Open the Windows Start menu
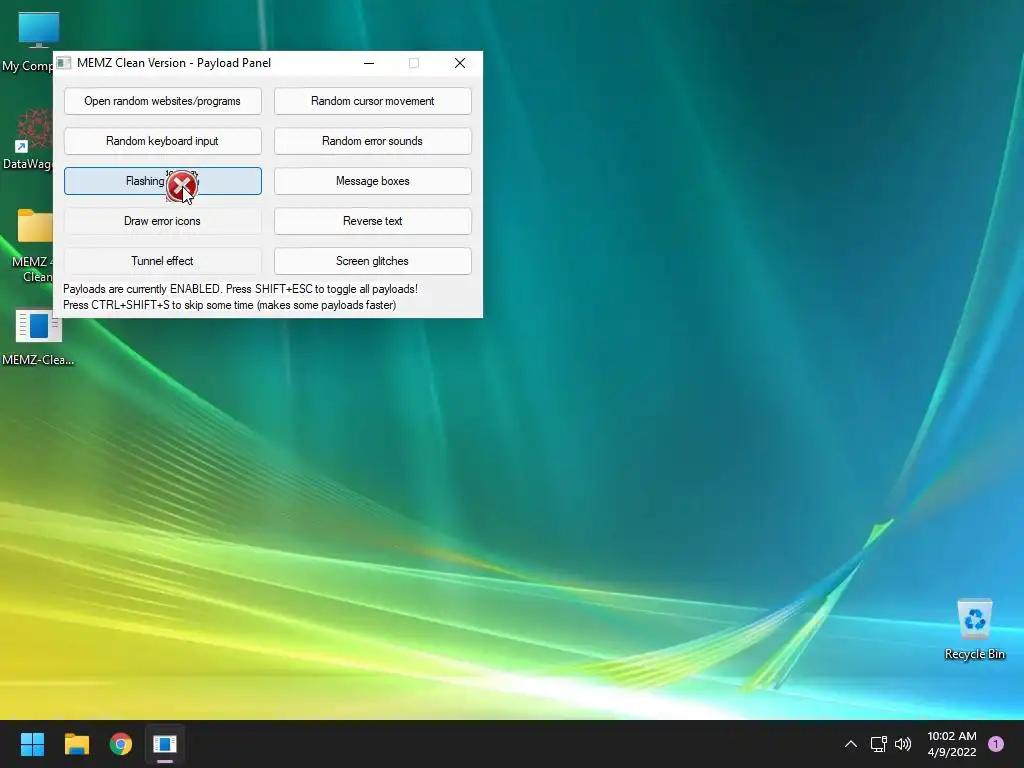This screenshot has height=768, width=1024. pyautogui.click(x=32, y=744)
